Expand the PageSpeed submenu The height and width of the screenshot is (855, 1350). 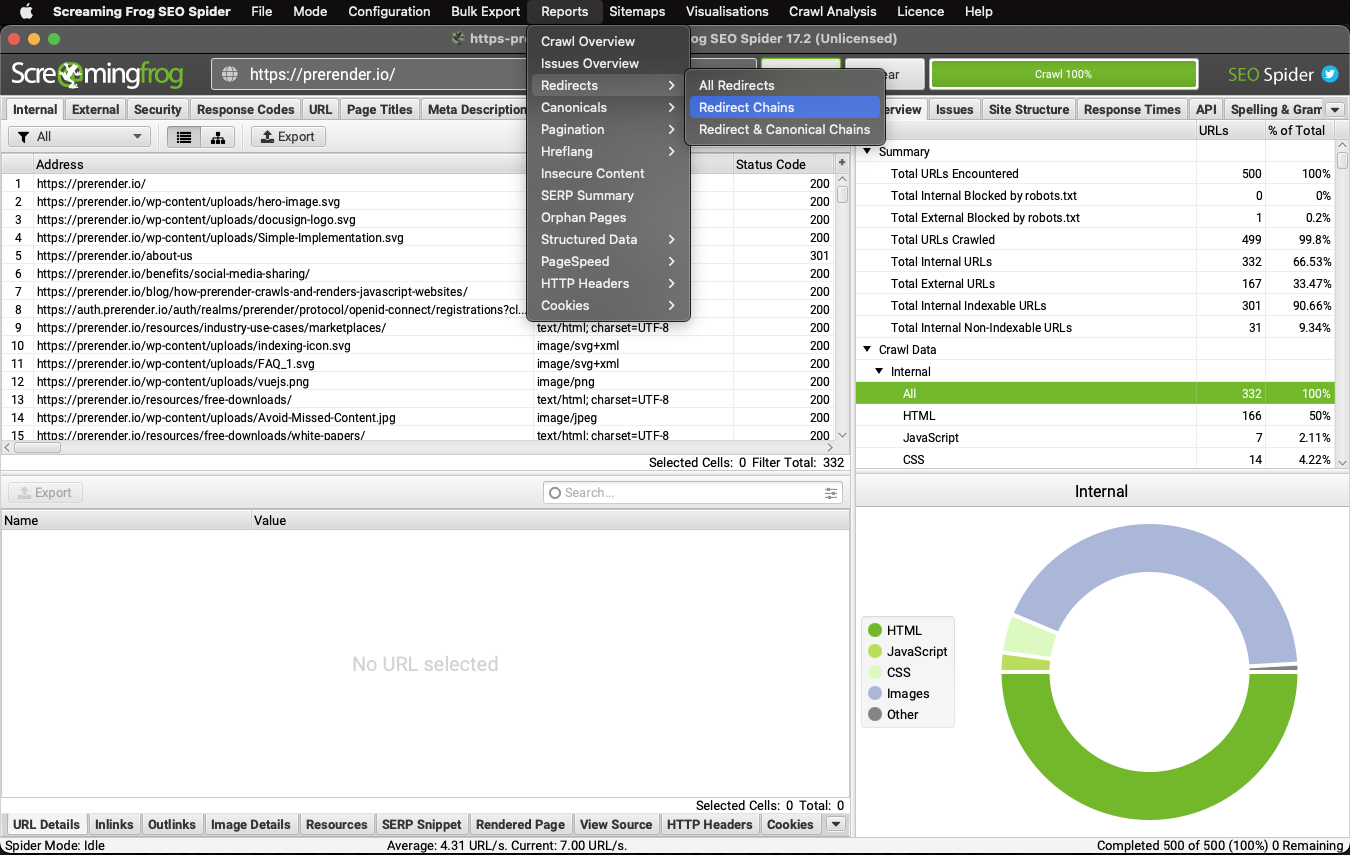coord(608,262)
